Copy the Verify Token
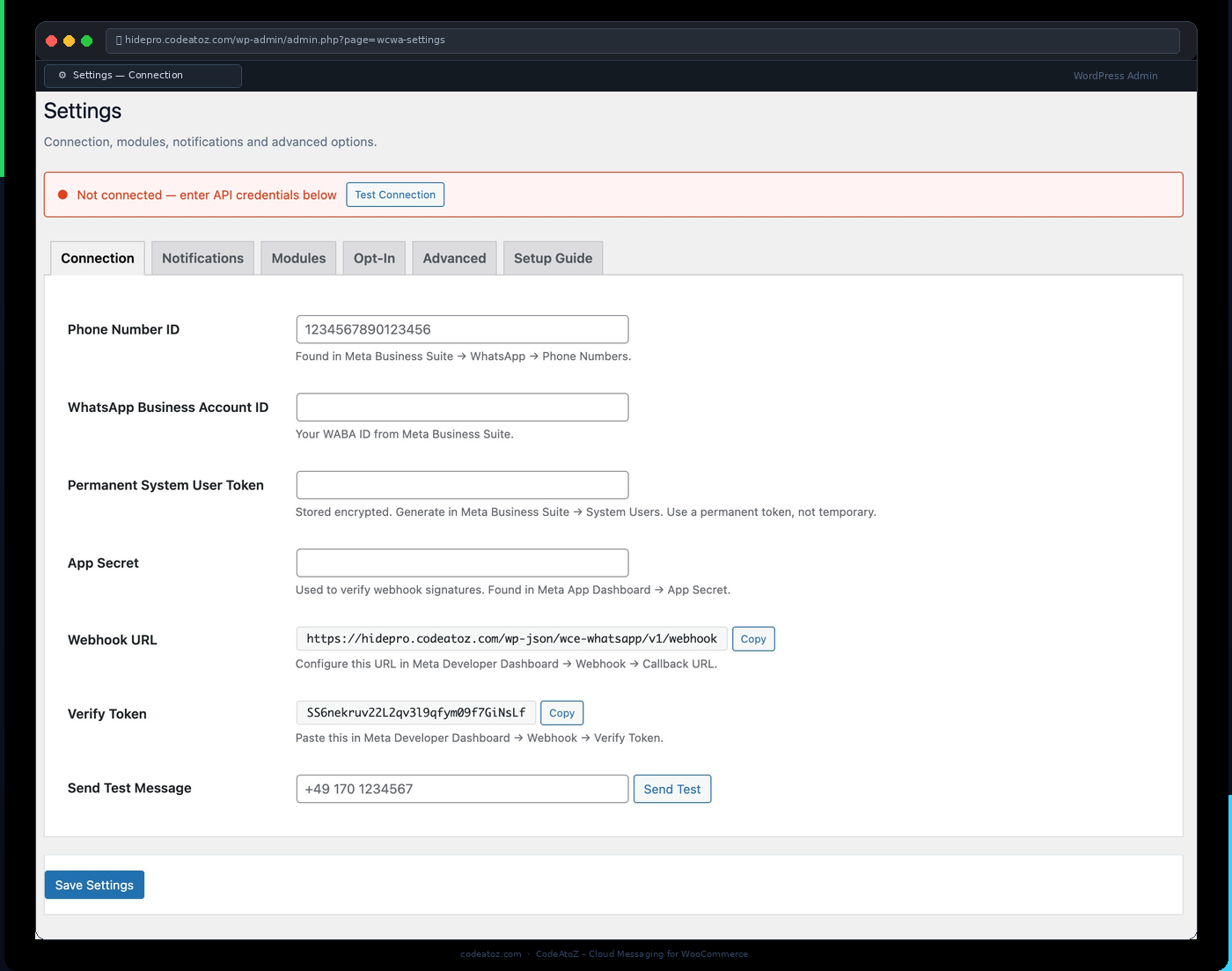Image resolution: width=1232 pixels, height=971 pixels. coord(561,713)
